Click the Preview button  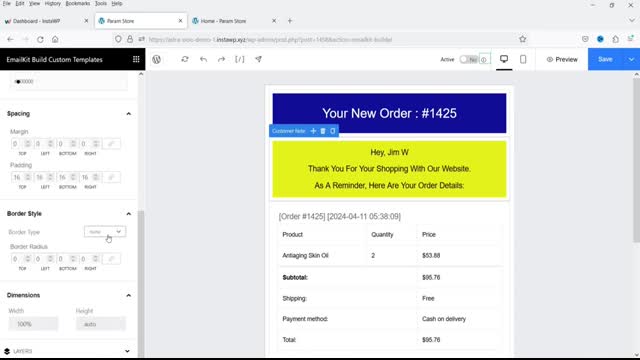point(562,60)
